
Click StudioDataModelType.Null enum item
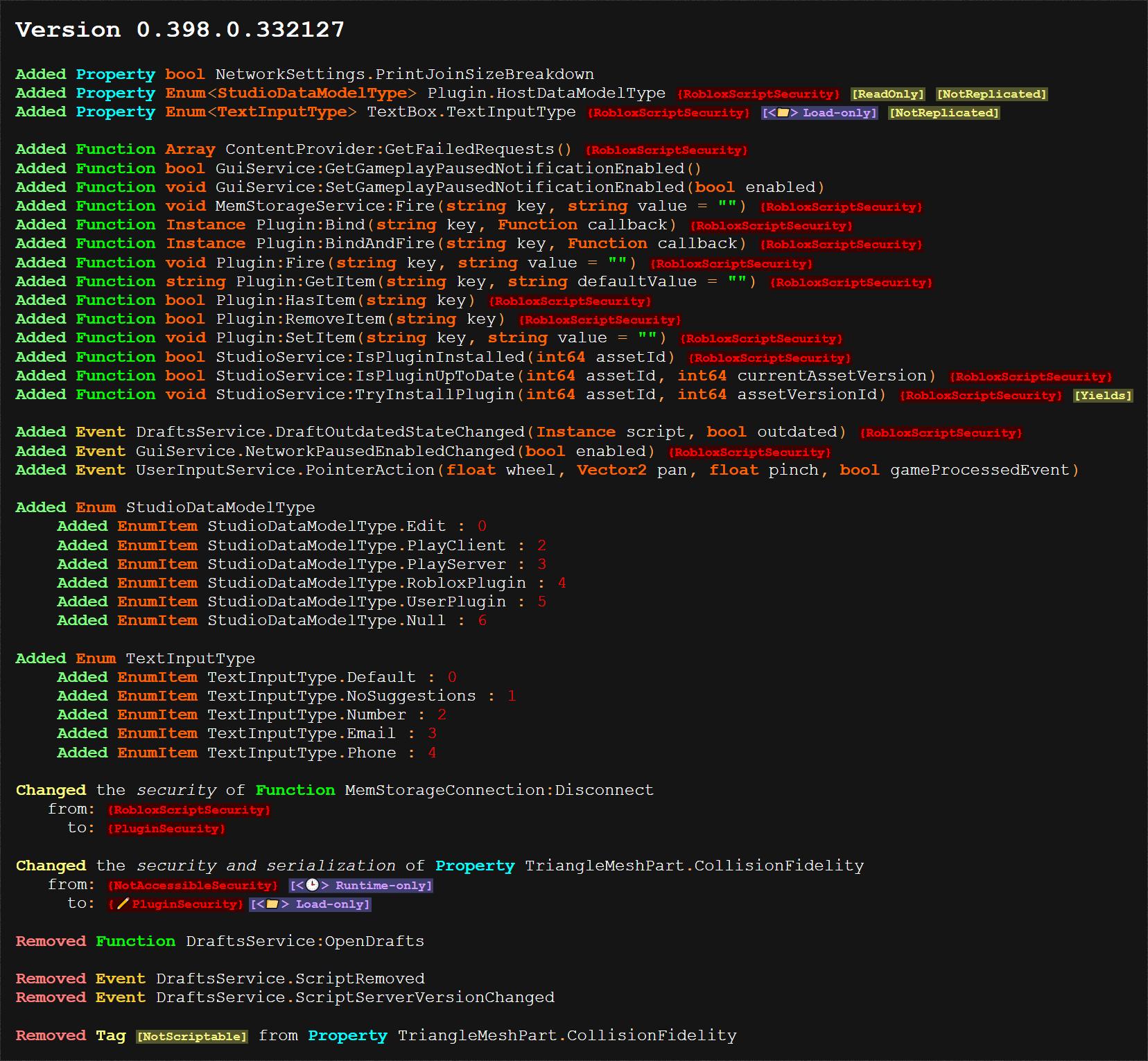(x=326, y=620)
